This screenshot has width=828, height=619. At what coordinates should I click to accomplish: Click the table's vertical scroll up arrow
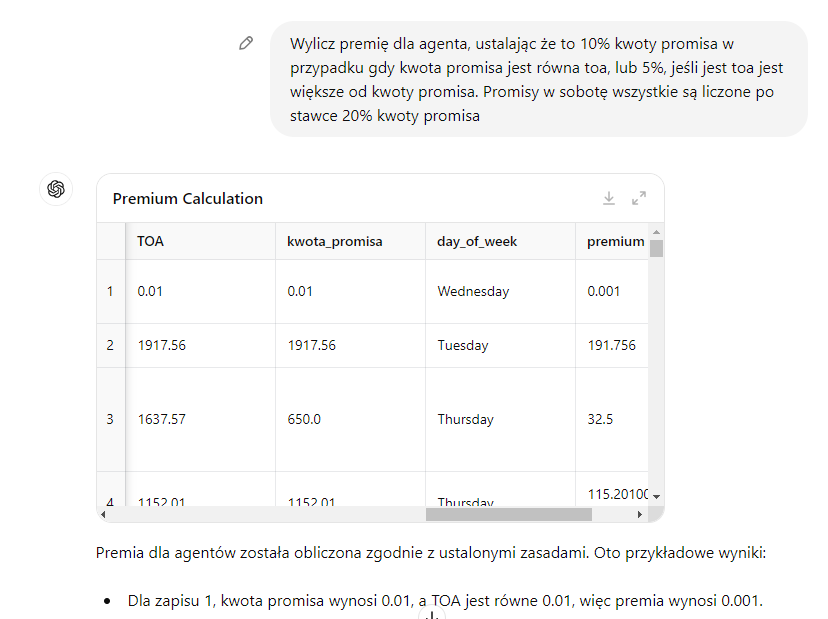tap(657, 233)
